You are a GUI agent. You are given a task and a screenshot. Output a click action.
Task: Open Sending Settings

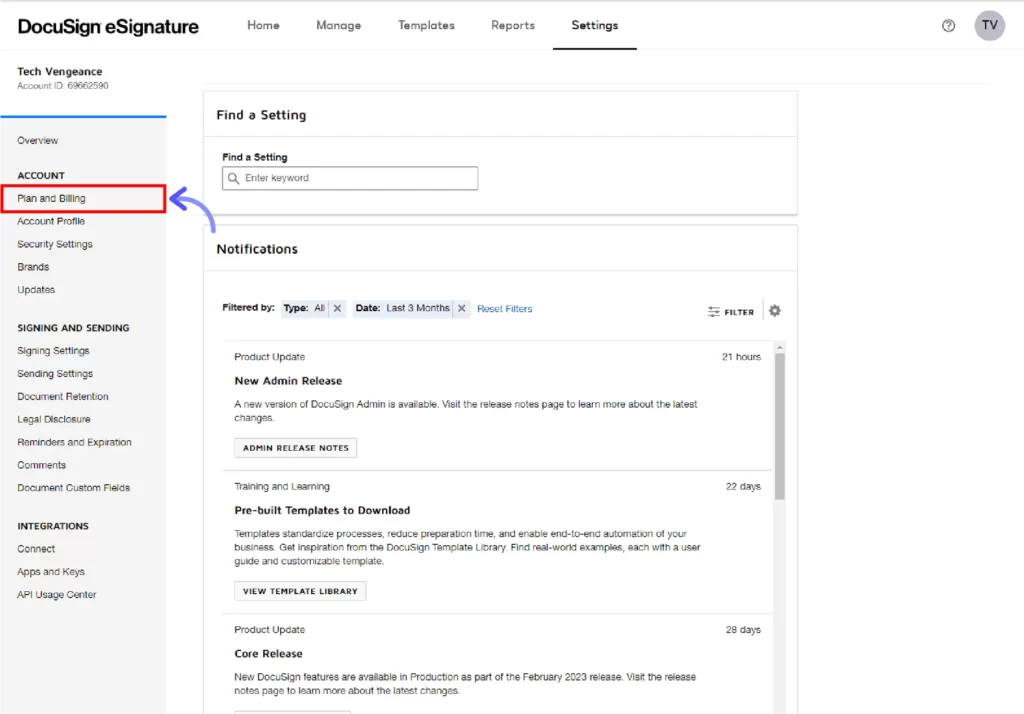pos(55,374)
